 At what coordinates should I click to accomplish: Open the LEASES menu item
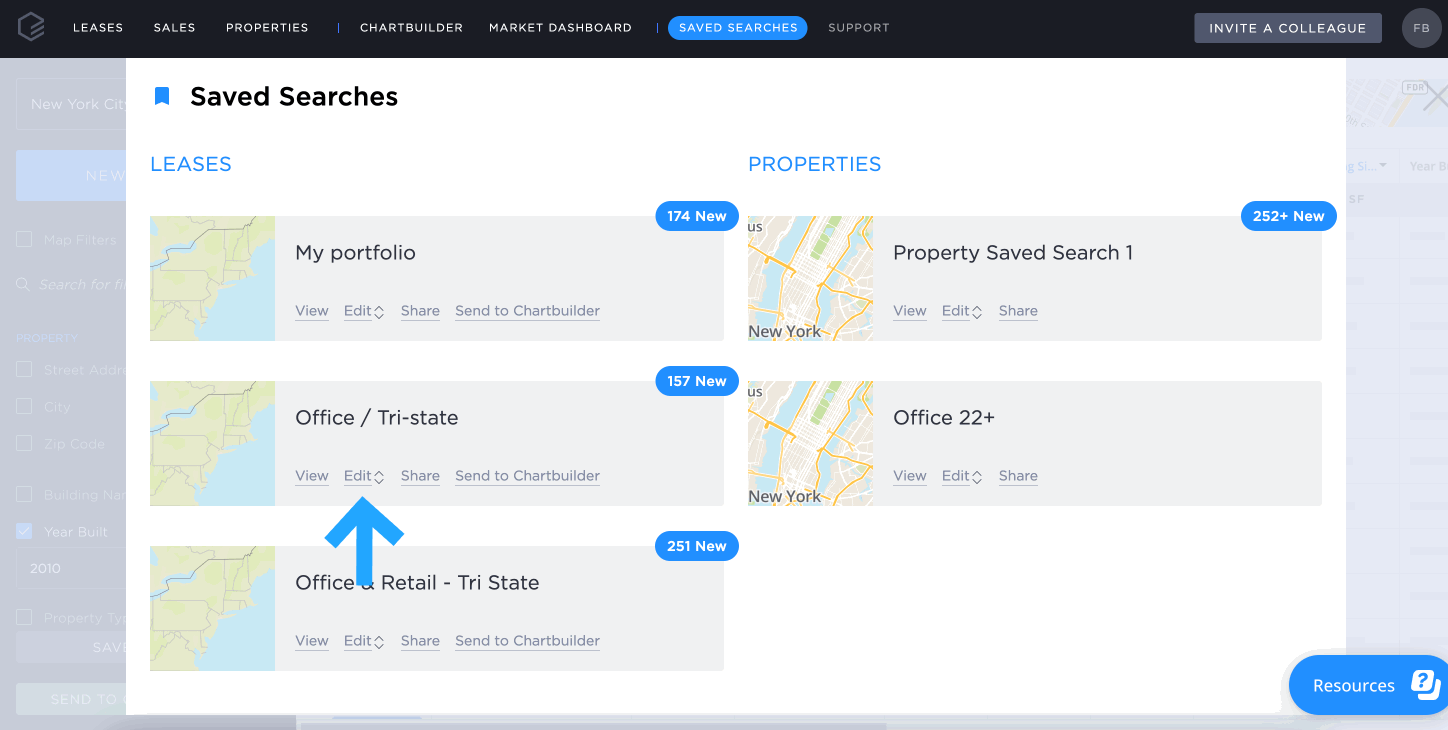[x=98, y=28]
